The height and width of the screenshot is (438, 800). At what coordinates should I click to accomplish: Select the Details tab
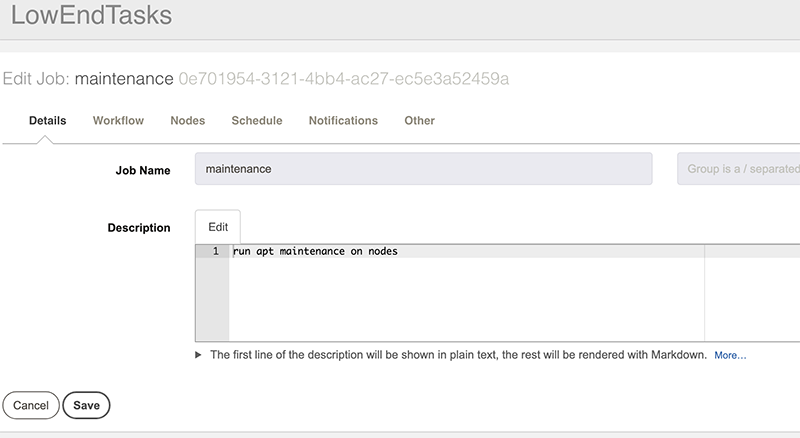point(47,121)
